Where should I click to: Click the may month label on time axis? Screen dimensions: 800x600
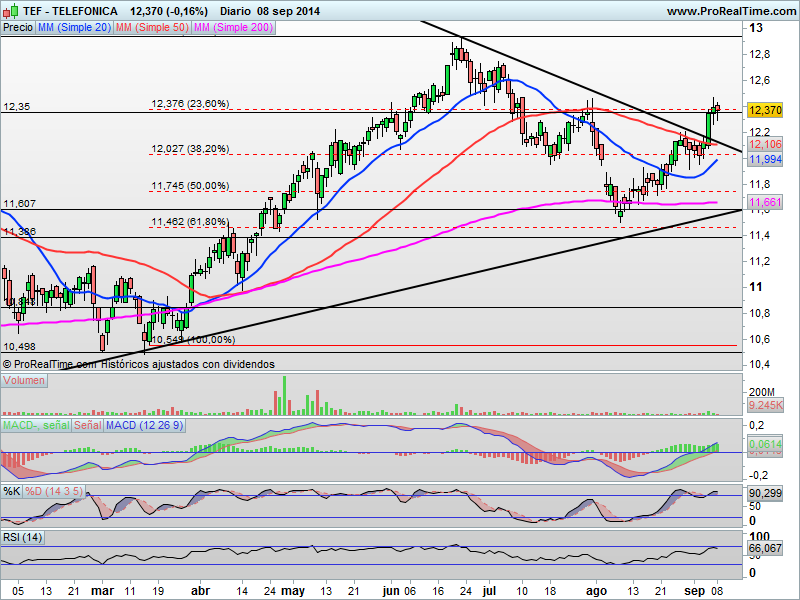(x=293, y=591)
